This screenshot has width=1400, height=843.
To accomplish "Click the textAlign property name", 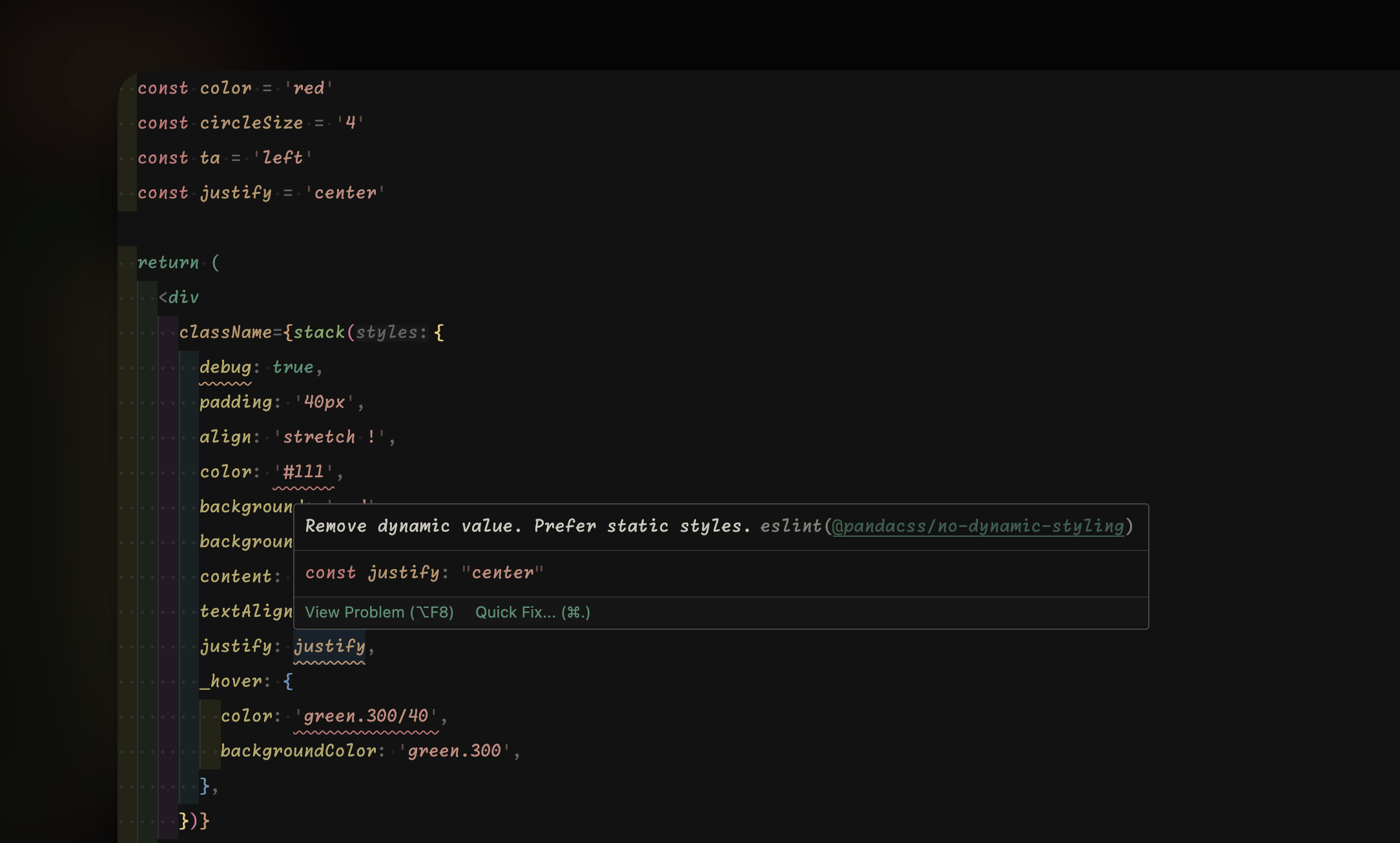I will (x=246, y=611).
